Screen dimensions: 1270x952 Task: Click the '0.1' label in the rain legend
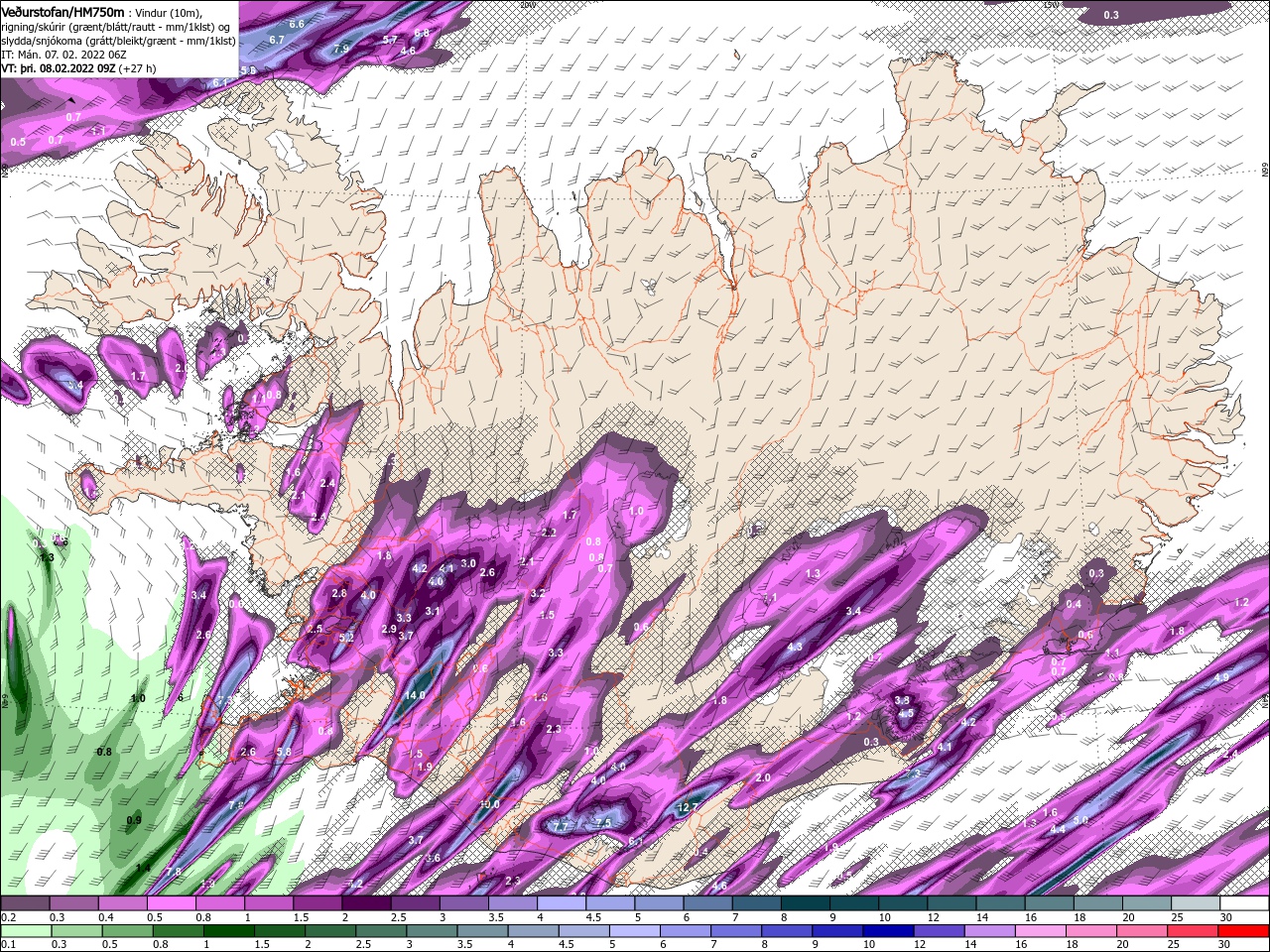pos(9,945)
